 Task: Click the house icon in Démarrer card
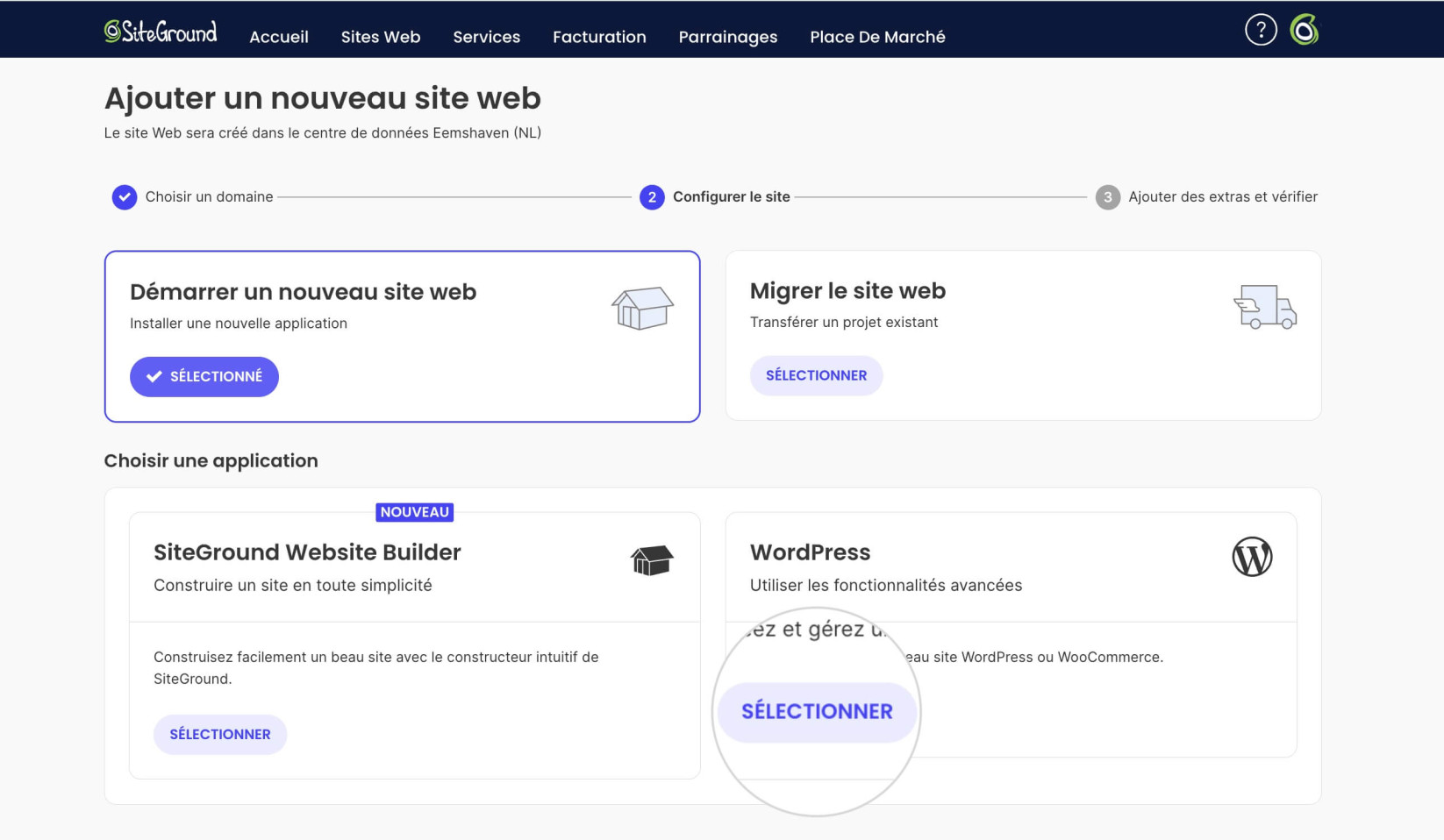coord(642,308)
